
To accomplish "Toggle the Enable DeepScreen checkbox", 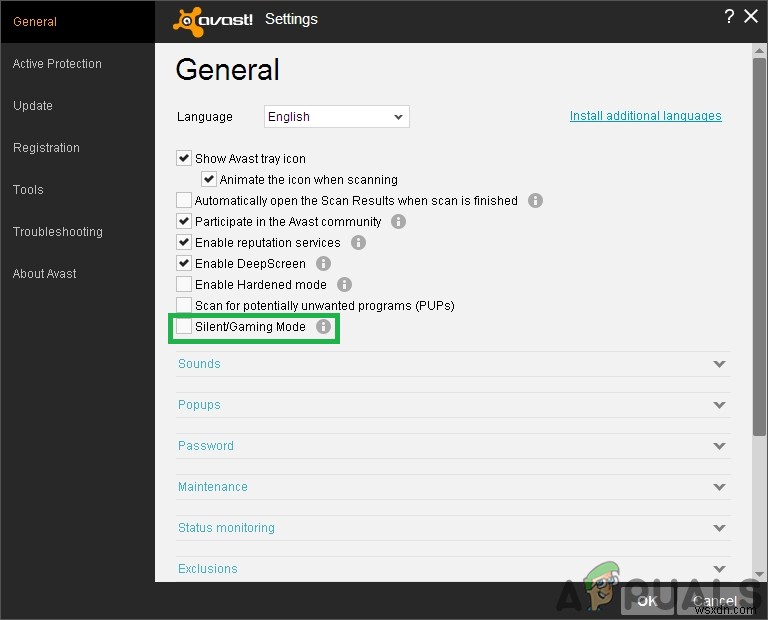I will coord(184,263).
